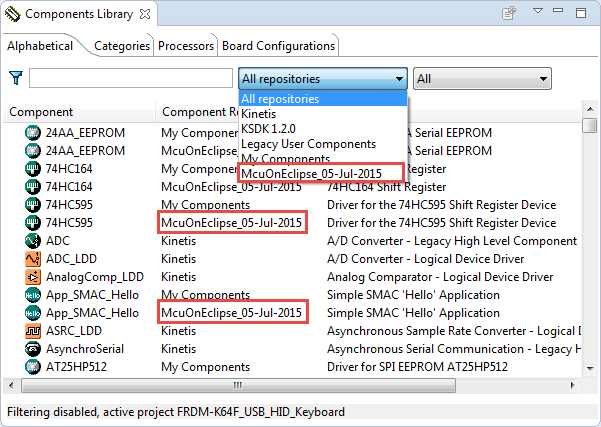Switch to the Categories tab
This screenshot has width=601, height=427.
[122, 46]
